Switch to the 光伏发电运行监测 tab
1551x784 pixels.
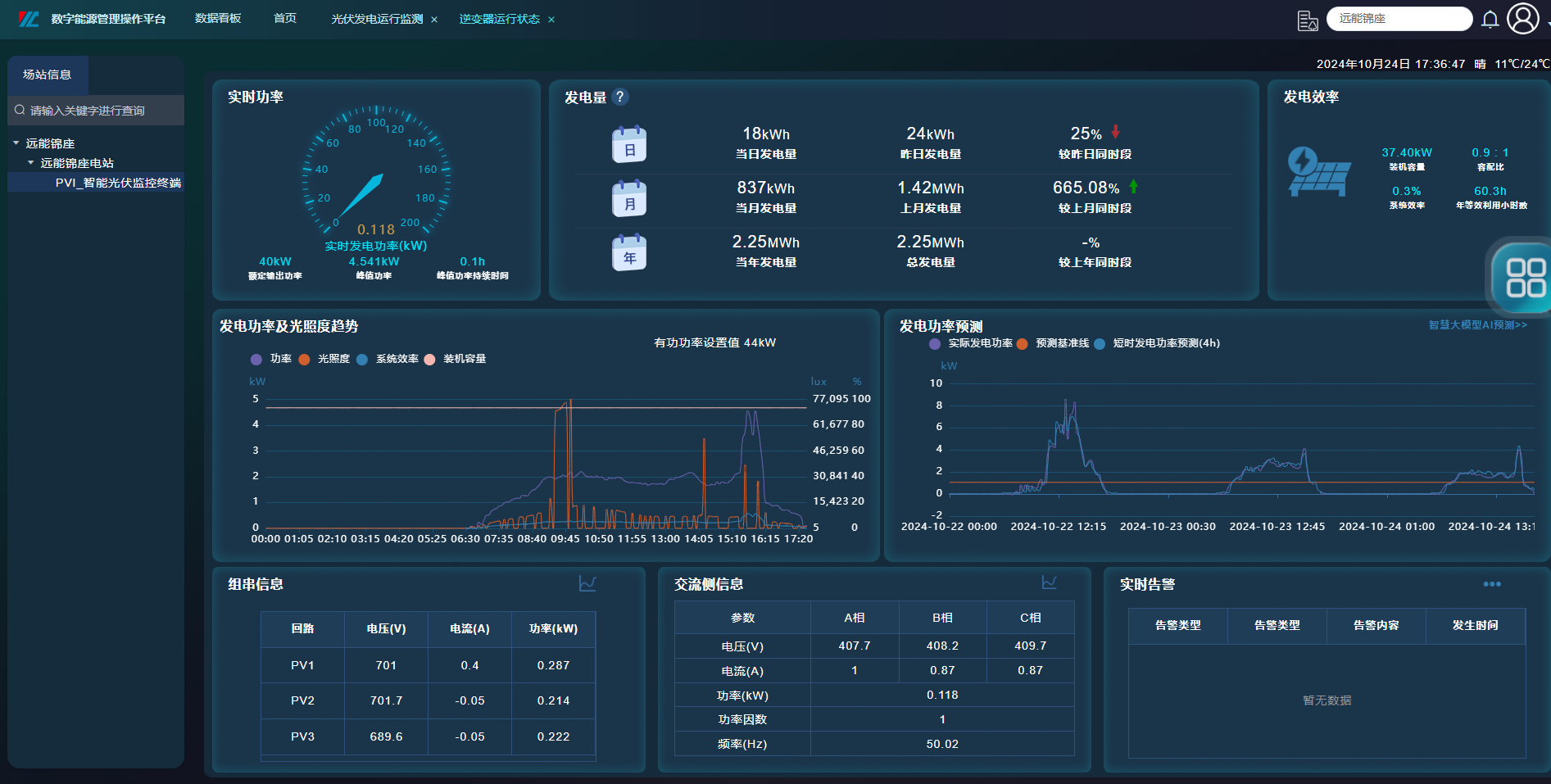click(377, 19)
